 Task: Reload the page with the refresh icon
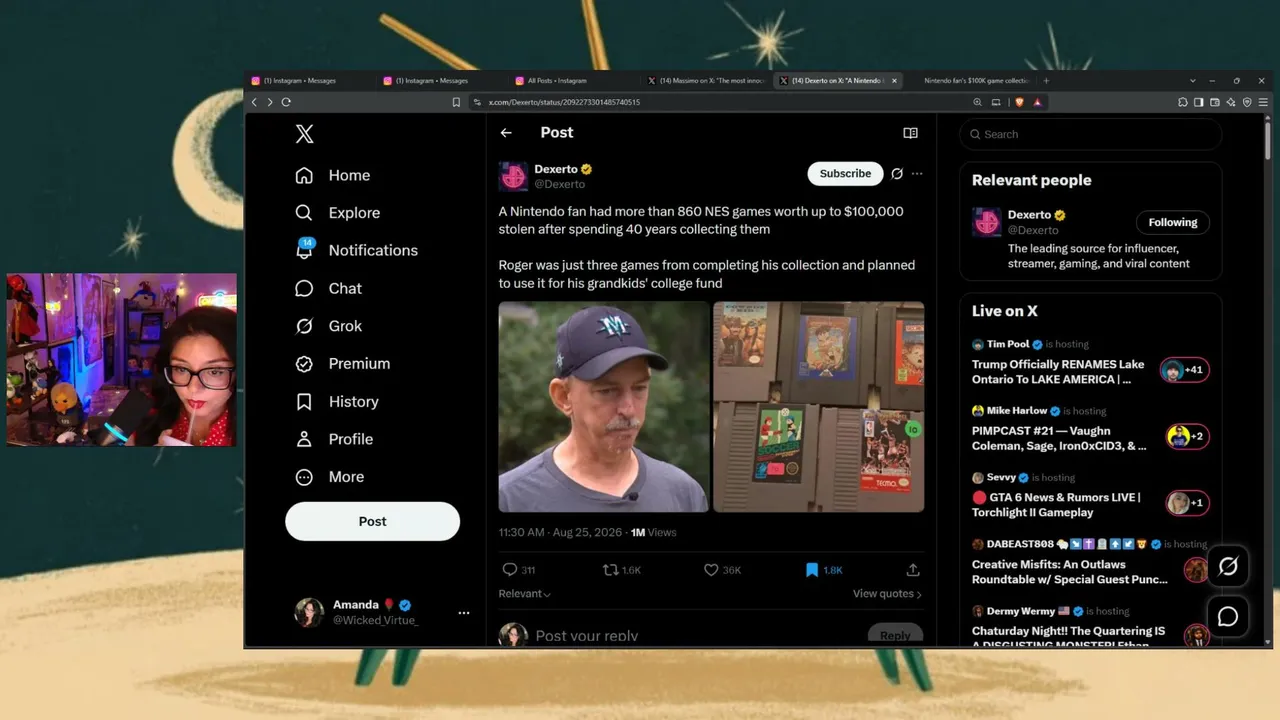tap(286, 102)
